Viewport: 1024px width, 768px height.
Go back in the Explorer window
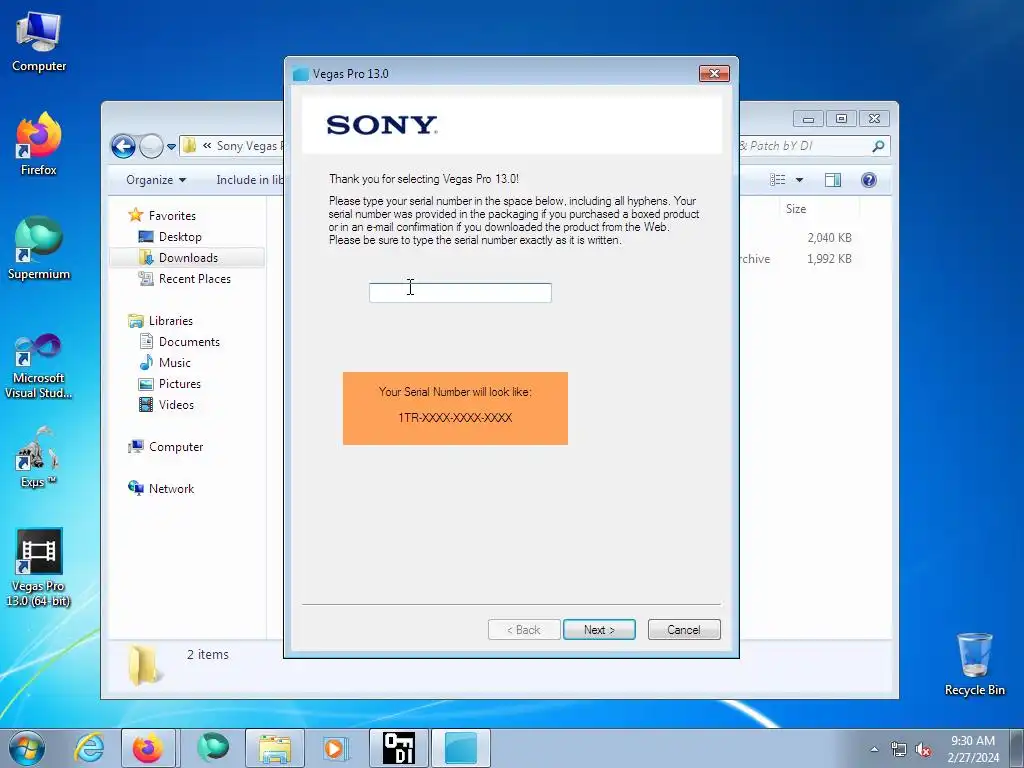(x=123, y=146)
